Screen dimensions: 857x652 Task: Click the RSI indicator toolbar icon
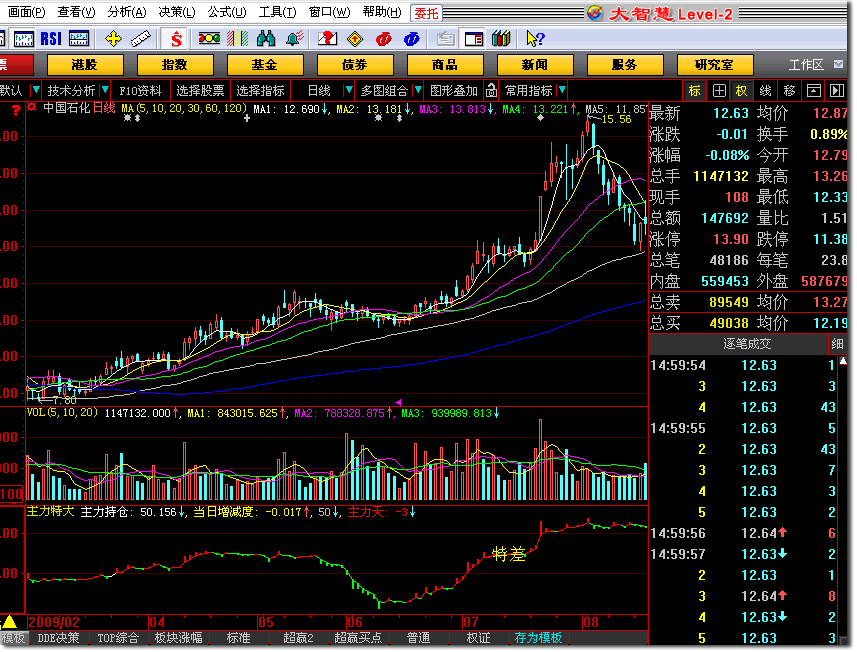(51, 39)
